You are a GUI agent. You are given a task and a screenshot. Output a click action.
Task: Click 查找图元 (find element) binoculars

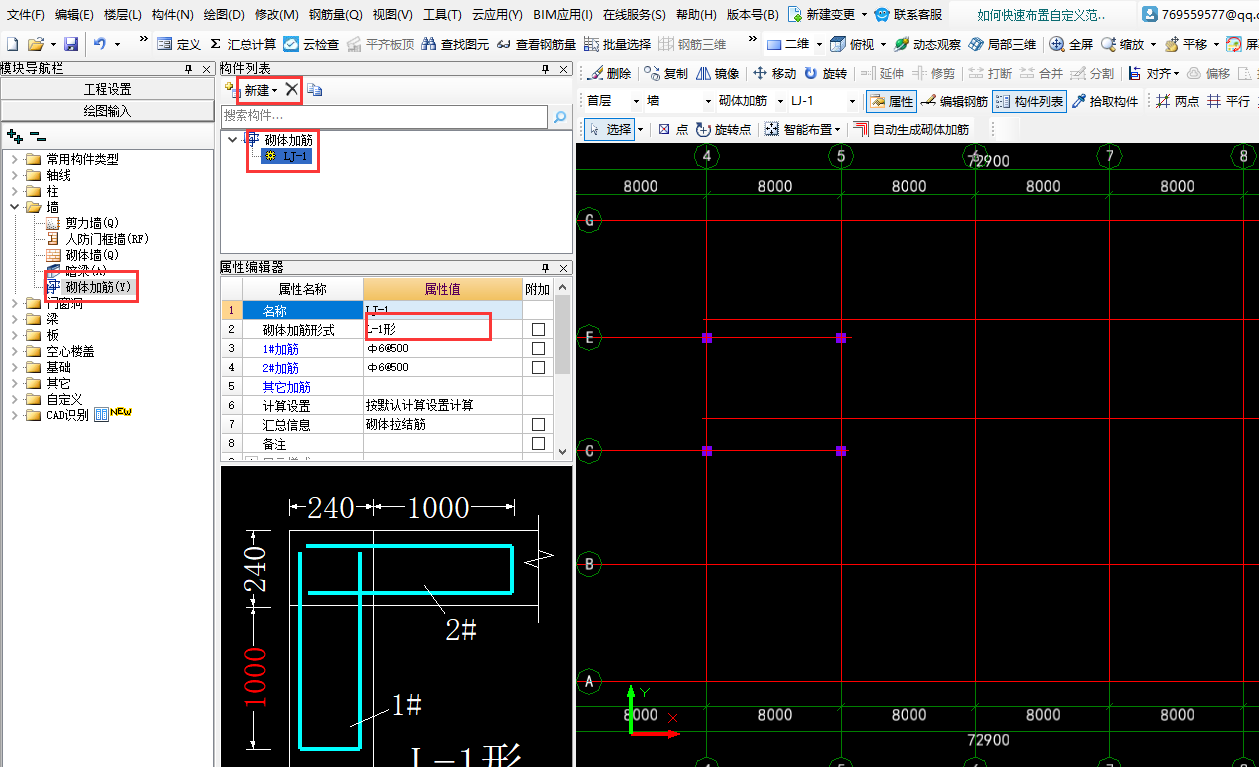[455, 45]
